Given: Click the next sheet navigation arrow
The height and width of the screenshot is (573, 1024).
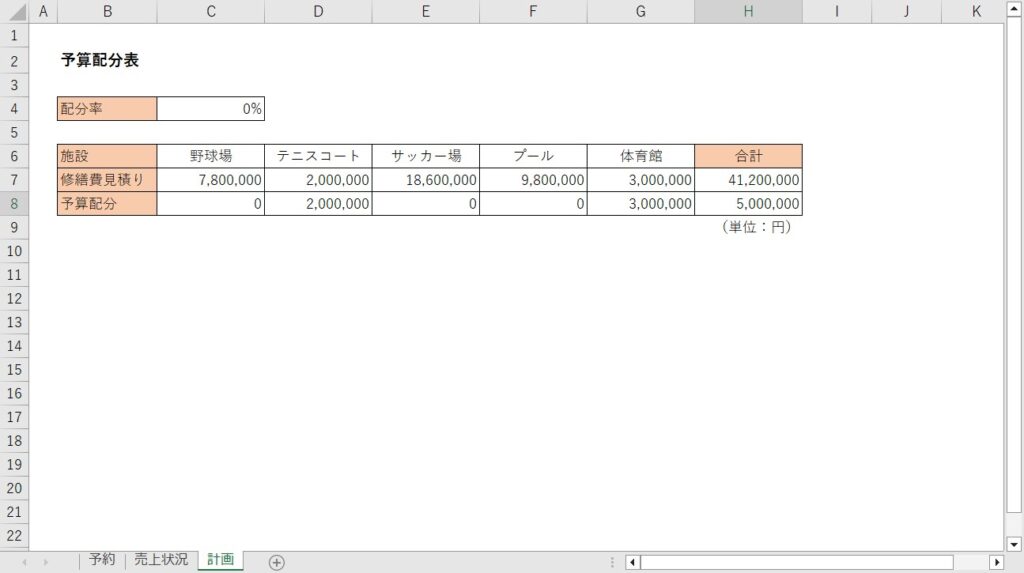Looking at the screenshot, I should tap(44, 562).
